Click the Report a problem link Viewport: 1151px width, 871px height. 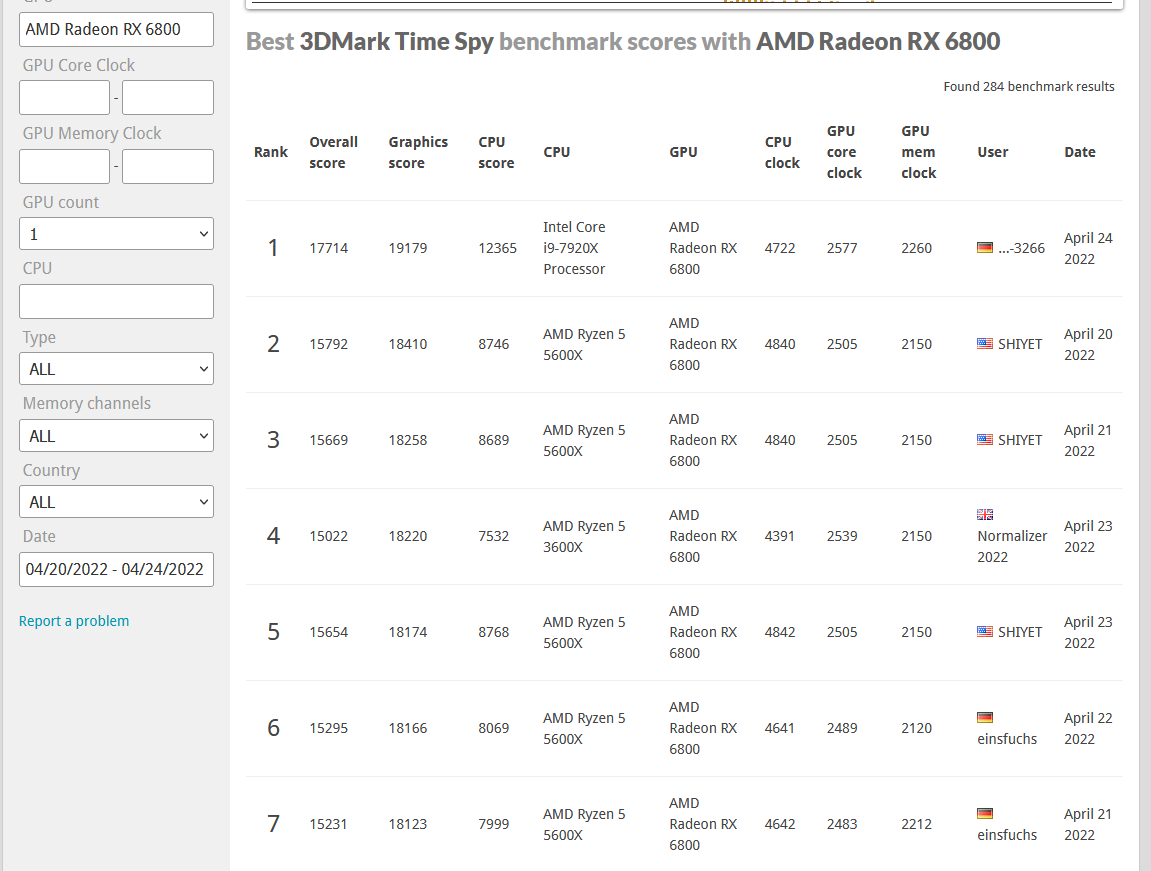(x=73, y=621)
